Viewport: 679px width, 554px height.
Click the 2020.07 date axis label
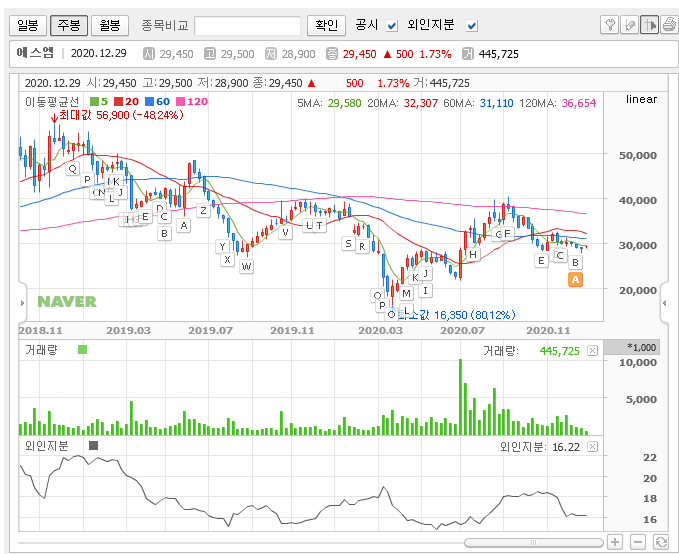[462, 330]
